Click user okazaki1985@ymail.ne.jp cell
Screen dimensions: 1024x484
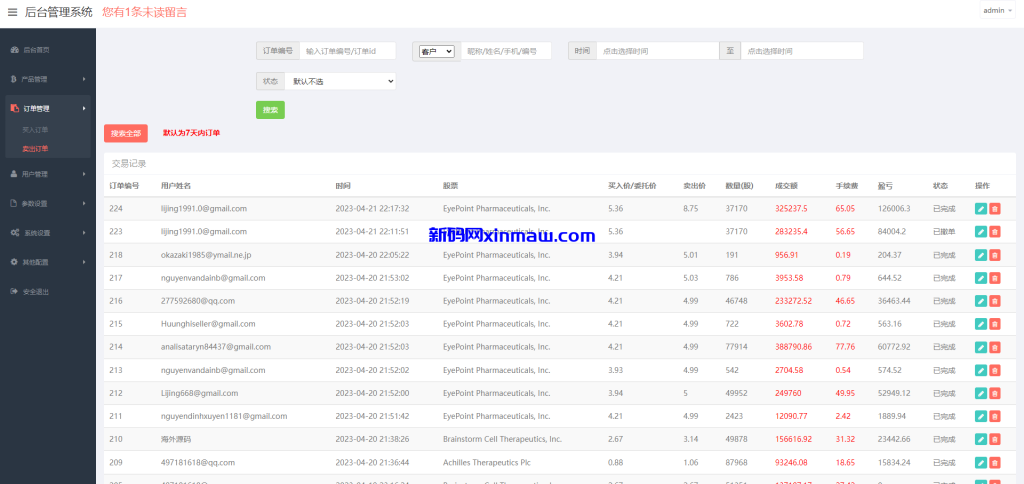point(206,255)
